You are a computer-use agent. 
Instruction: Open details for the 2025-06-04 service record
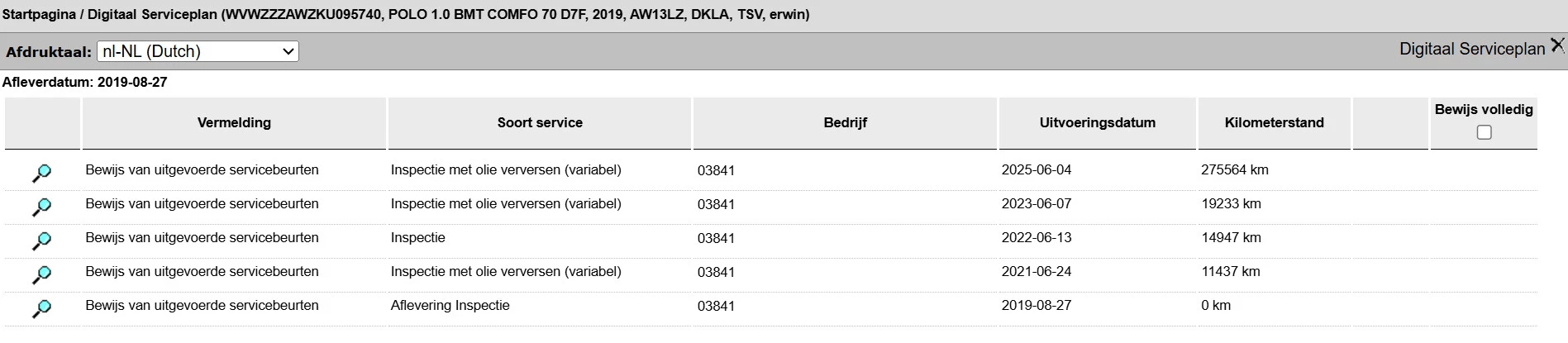(41, 173)
